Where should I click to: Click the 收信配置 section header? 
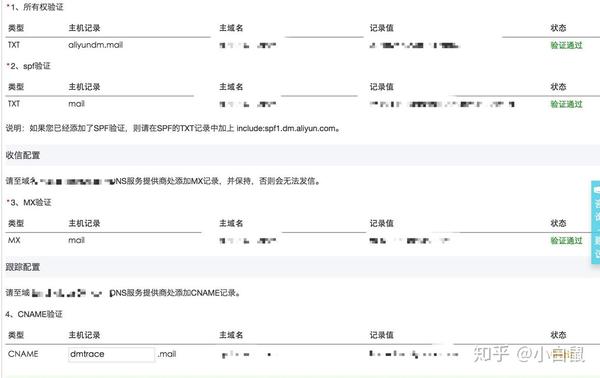coord(23,155)
